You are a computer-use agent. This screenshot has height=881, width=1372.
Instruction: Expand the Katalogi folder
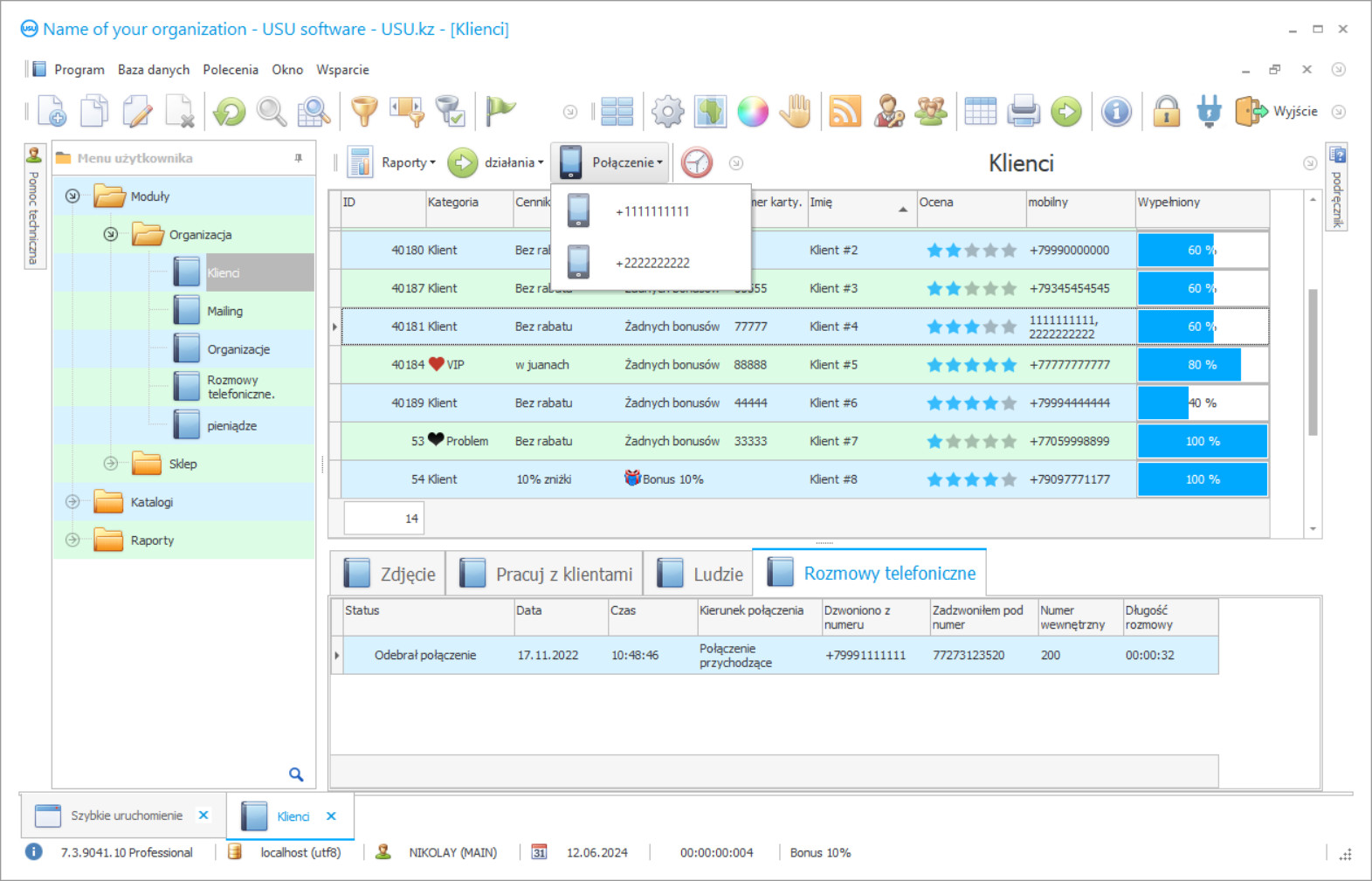pyautogui.click(x=72, y=502)
